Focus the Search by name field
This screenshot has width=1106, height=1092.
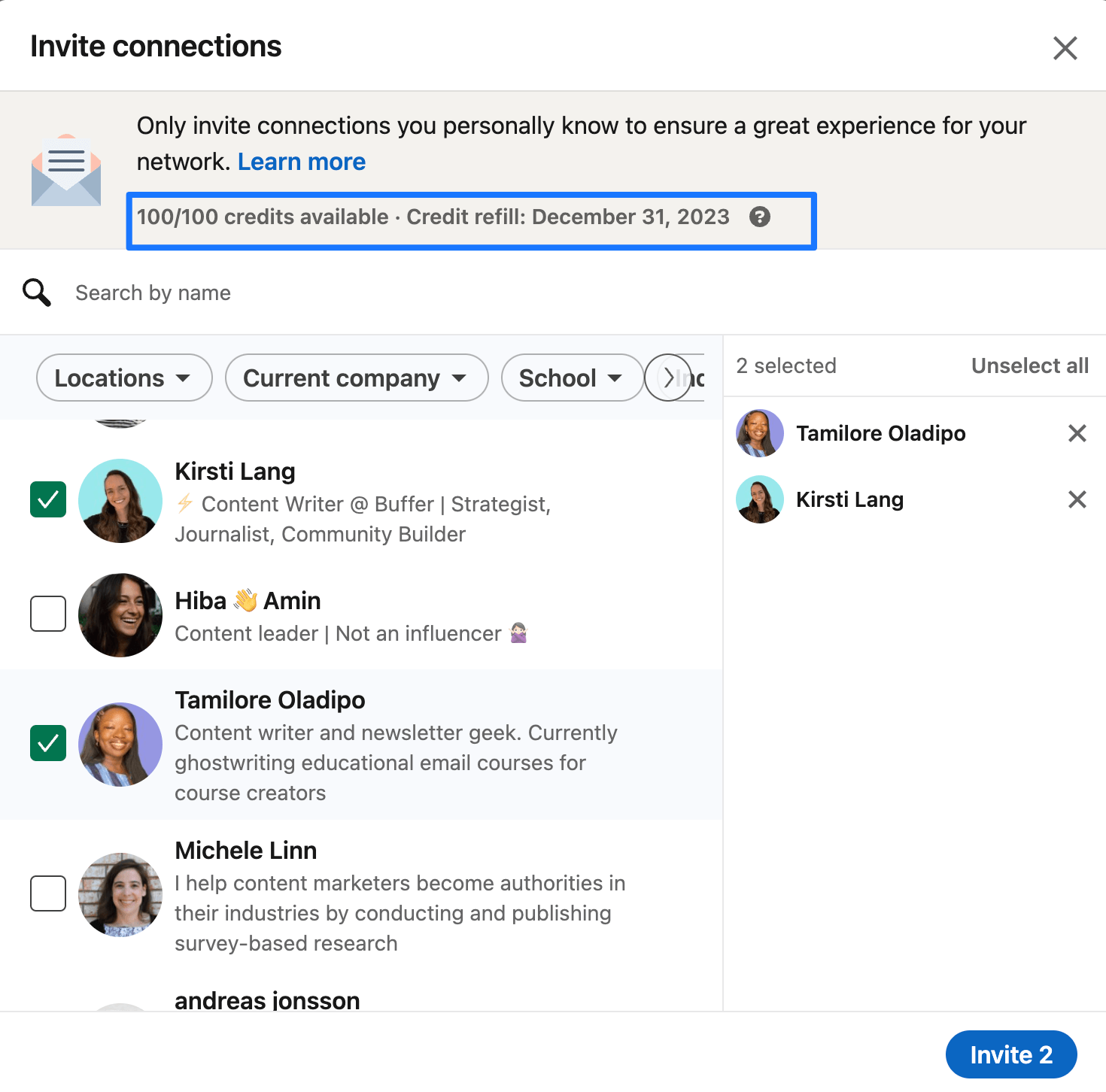553,293
